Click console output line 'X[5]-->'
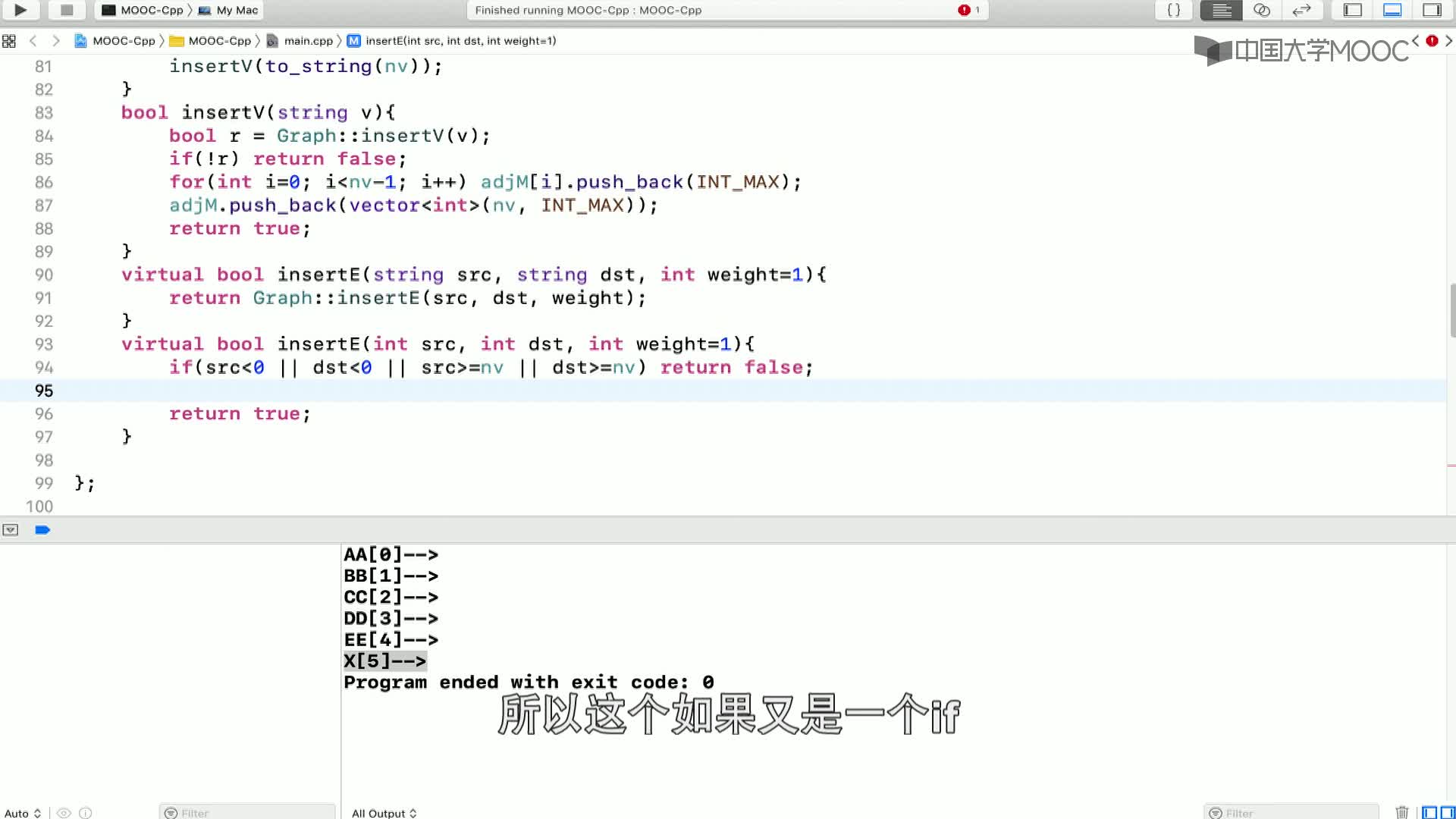The width and height of the screenshot is (1456, 819). pyautogui.click(x=385, y=661)
